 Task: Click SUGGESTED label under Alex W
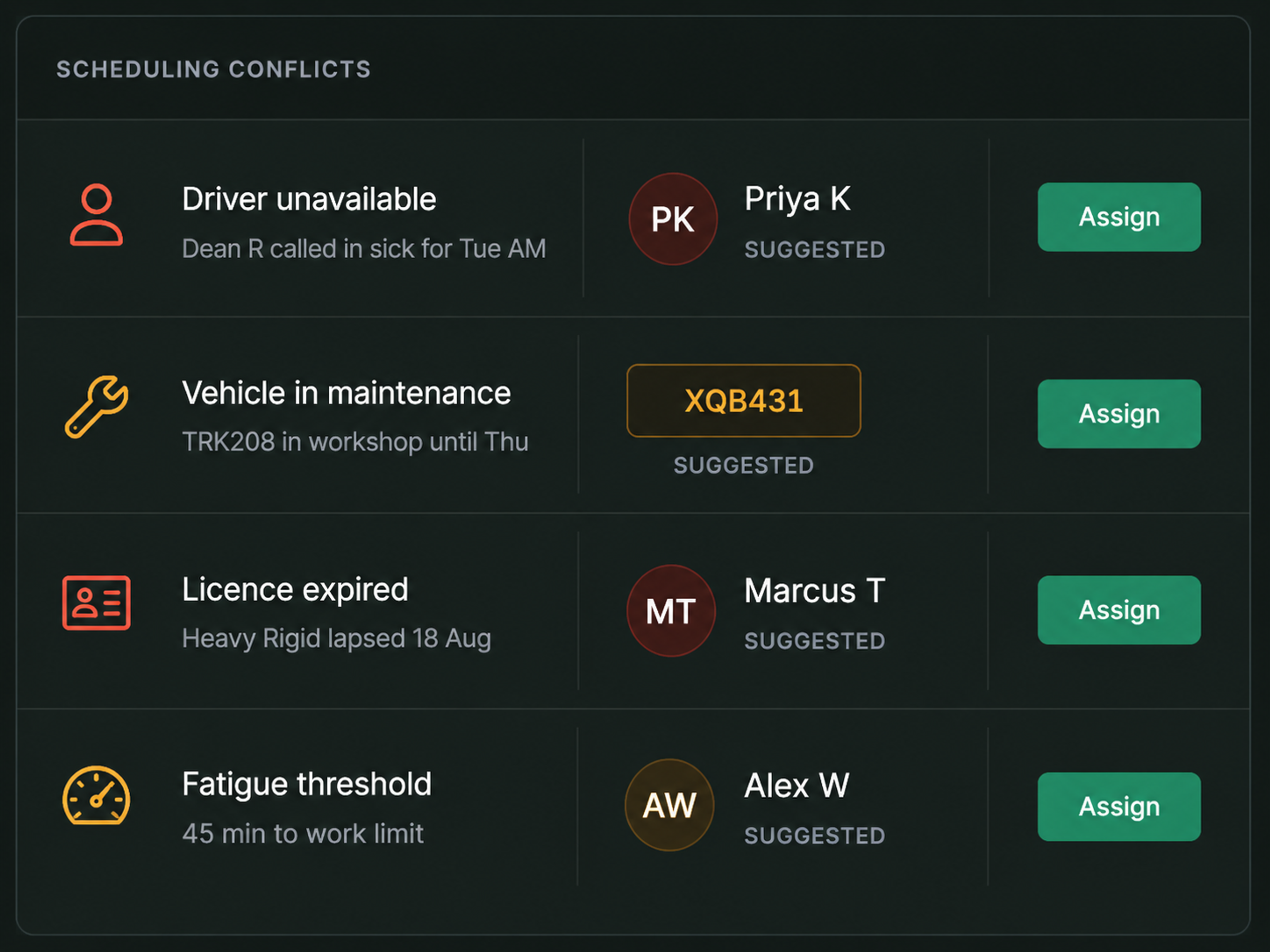click(815, 836)
